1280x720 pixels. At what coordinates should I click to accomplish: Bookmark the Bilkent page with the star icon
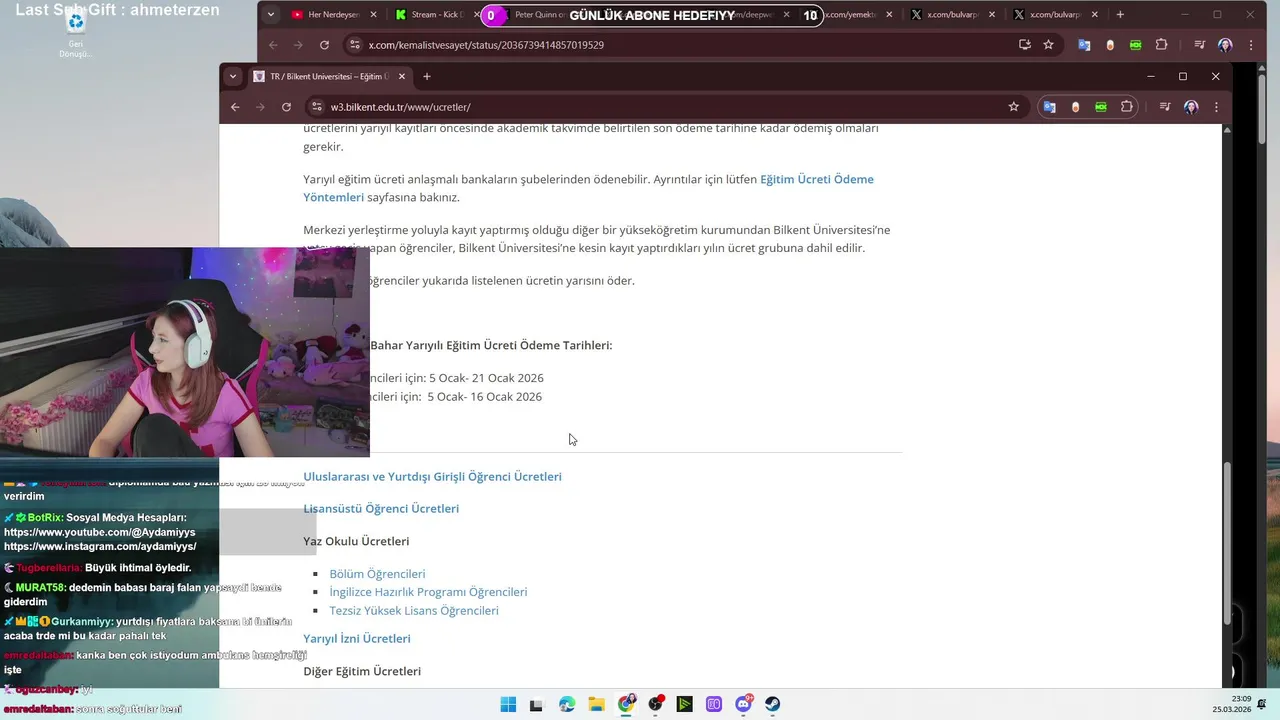coord(1013,107)
